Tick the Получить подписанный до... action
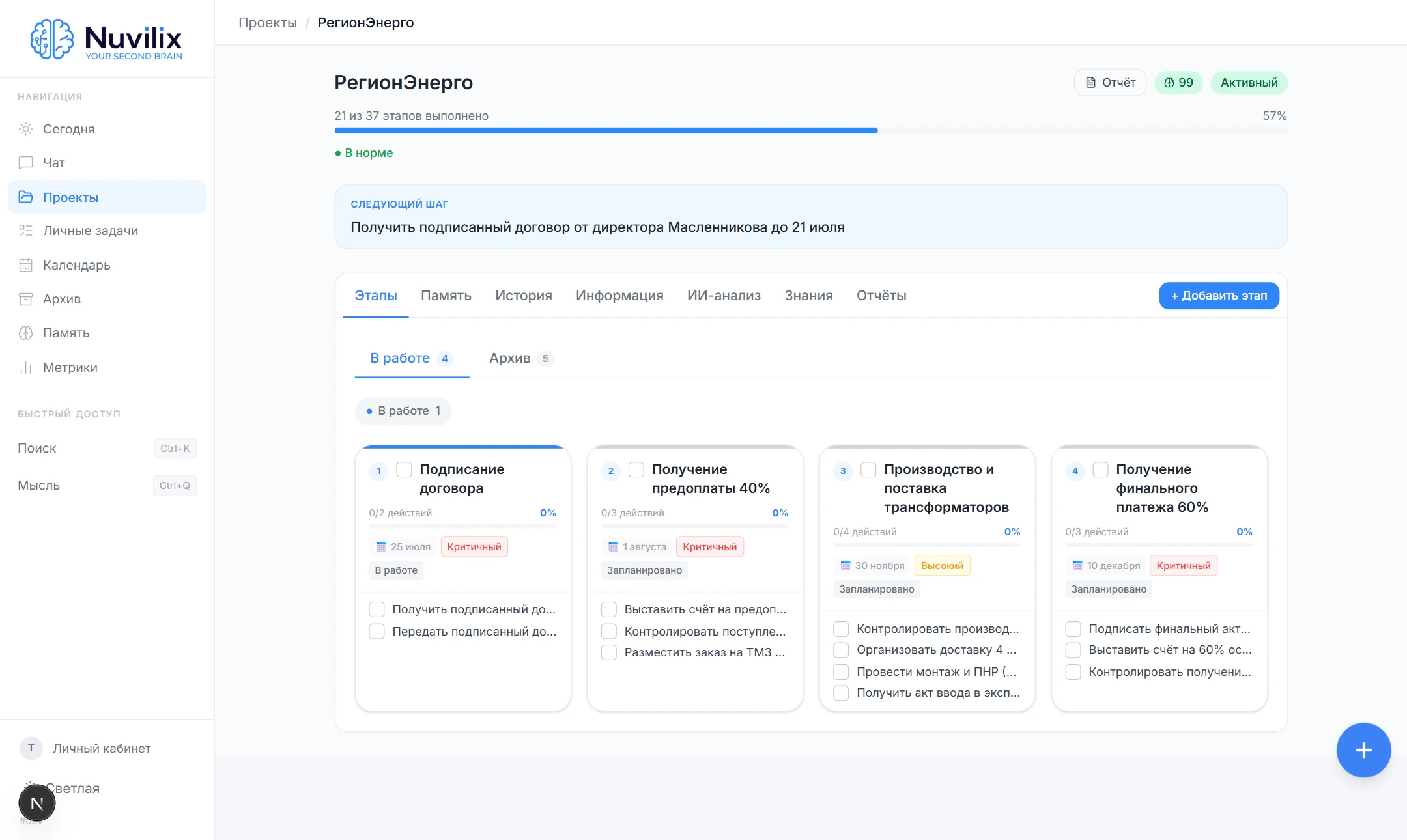The image size is (1407, 840). (377, 609)
